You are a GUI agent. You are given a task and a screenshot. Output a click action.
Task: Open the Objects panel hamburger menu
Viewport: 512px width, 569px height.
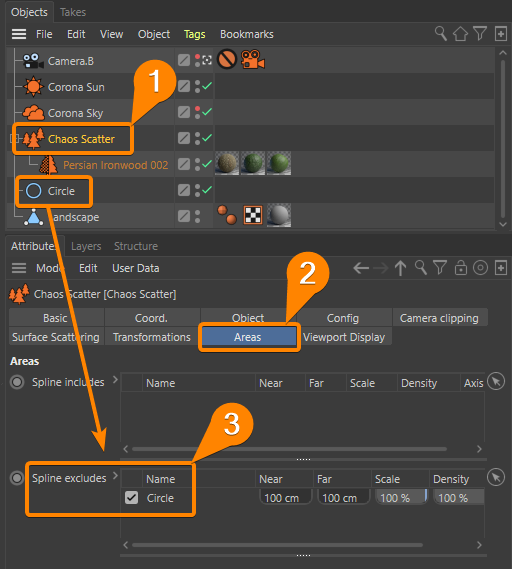19,34
